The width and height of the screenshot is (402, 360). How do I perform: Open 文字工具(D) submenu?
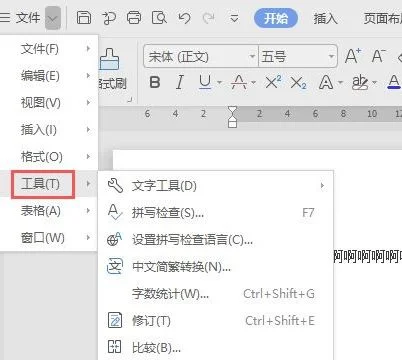[x=216, y=186]
